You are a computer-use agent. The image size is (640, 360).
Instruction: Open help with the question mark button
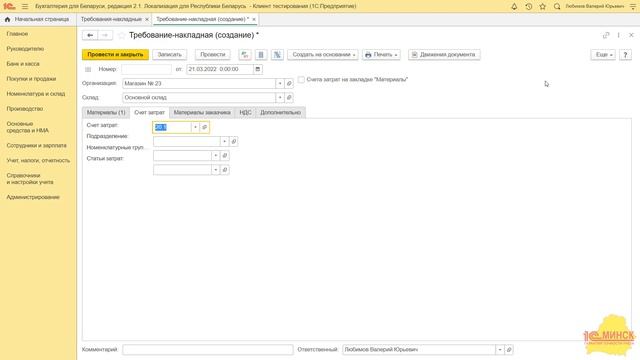[x=625, y=55]
